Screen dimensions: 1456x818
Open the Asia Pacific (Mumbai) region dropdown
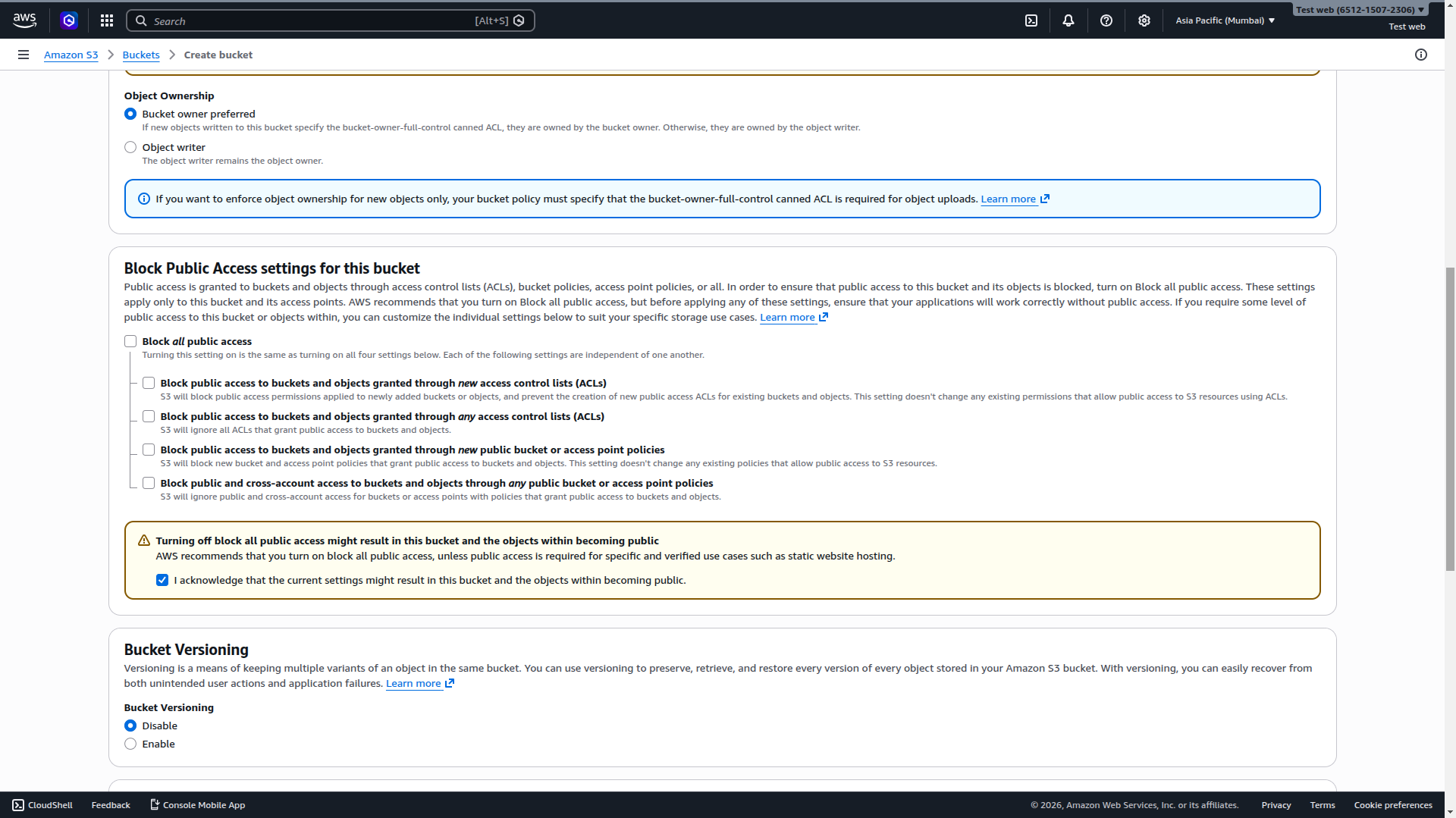pyautogui.click(x=1225, y=20)
